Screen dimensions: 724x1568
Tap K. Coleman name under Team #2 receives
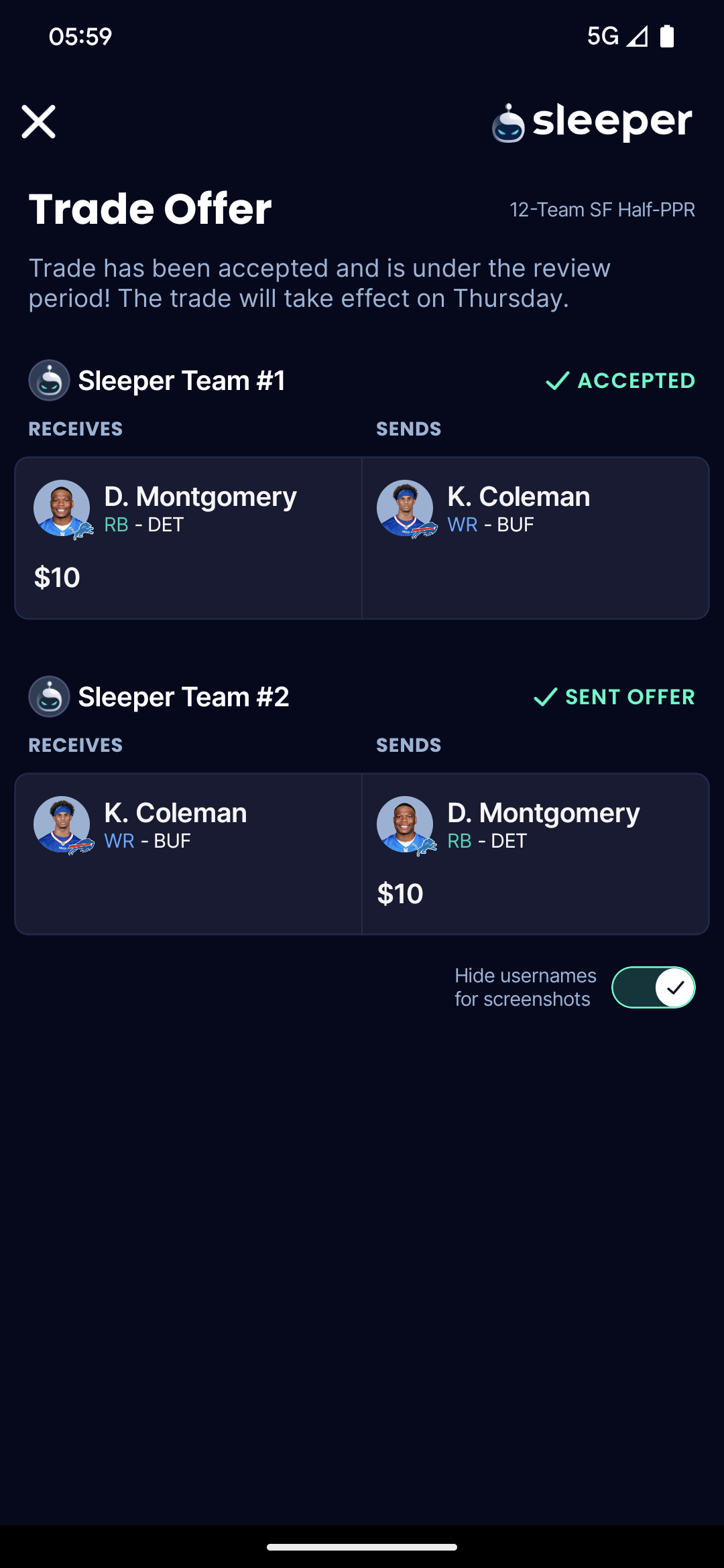click(x=176, y=813)
